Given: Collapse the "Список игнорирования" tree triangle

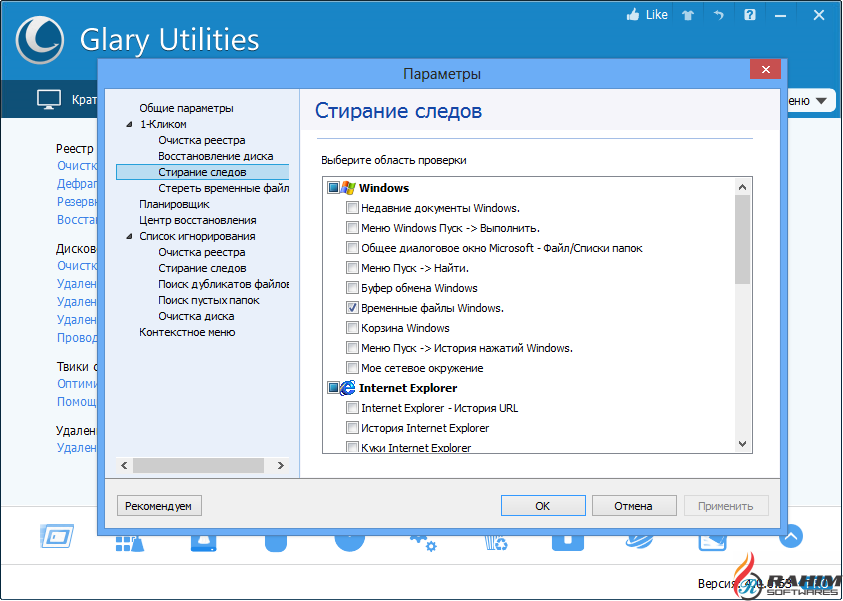Looking at the screenshot, I should 128,237.
